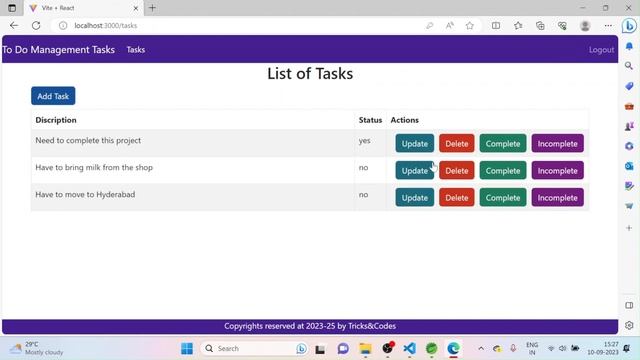Open Visual Studio Code from the taskbar

click(x=409, y=349)
